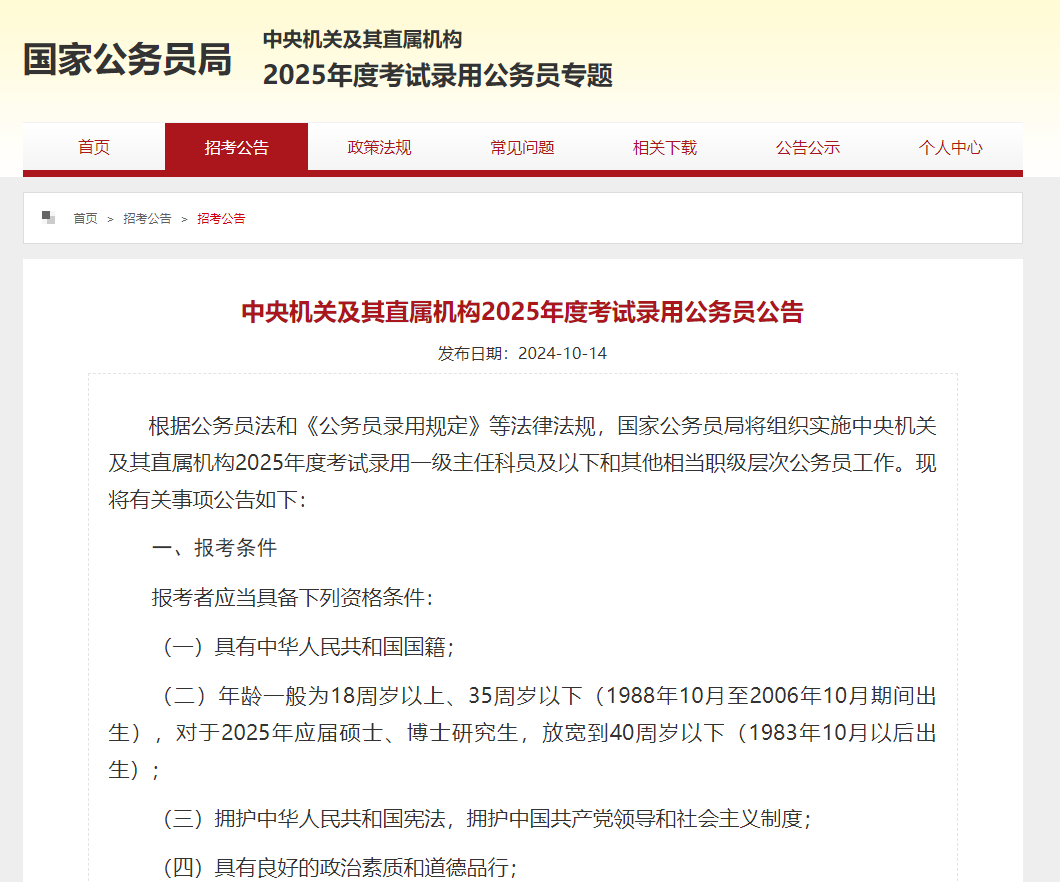Viewport: 1060px width, 882px height.
Task: Click the 发布日期：2024-10-14 text
Action: [x=522, y=353]
